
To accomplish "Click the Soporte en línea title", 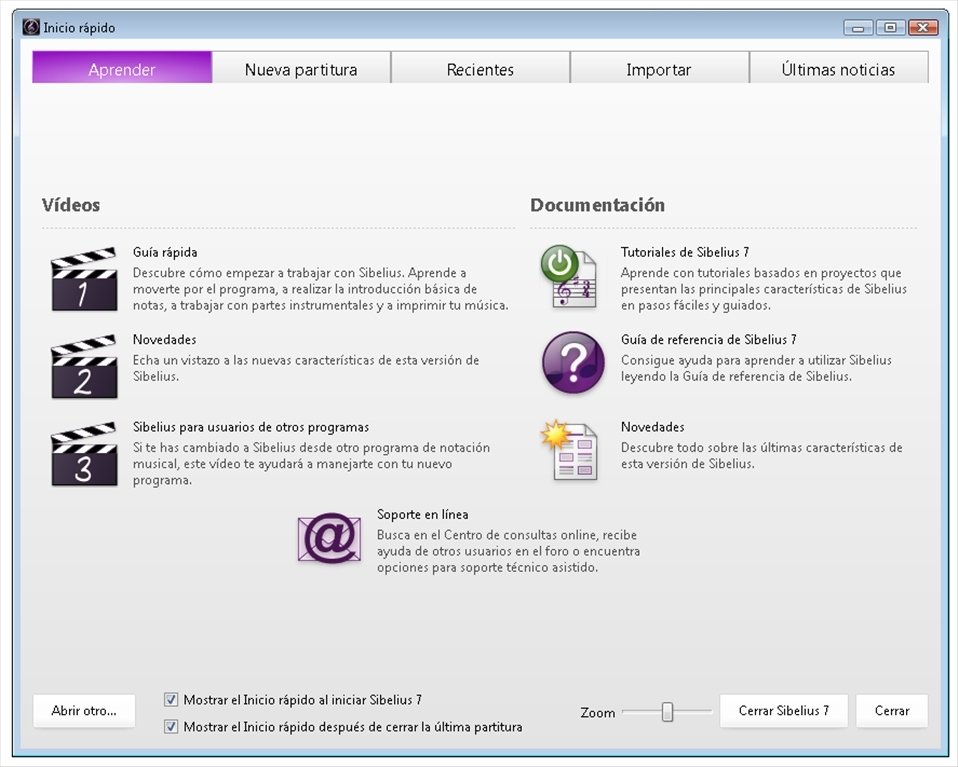I will (423, 515).
